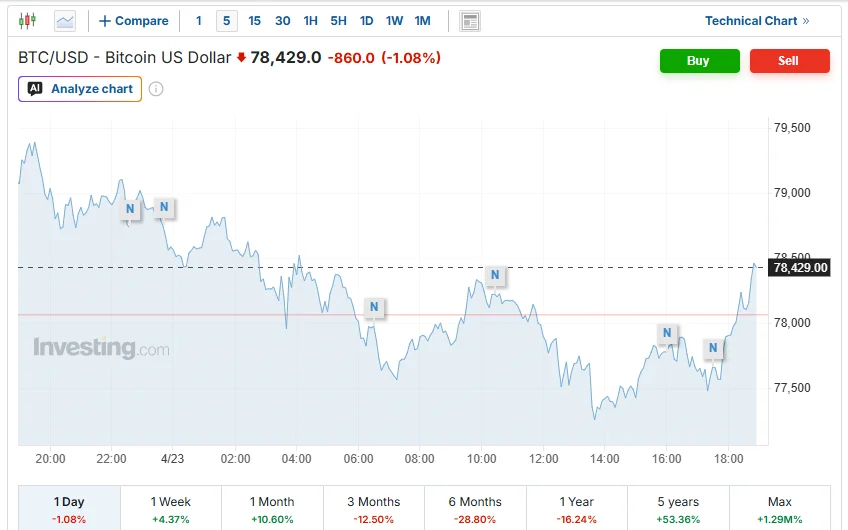This screenshot has width=848, height=530.
Task: Select the 1D interval
Action: pos(367,21)
